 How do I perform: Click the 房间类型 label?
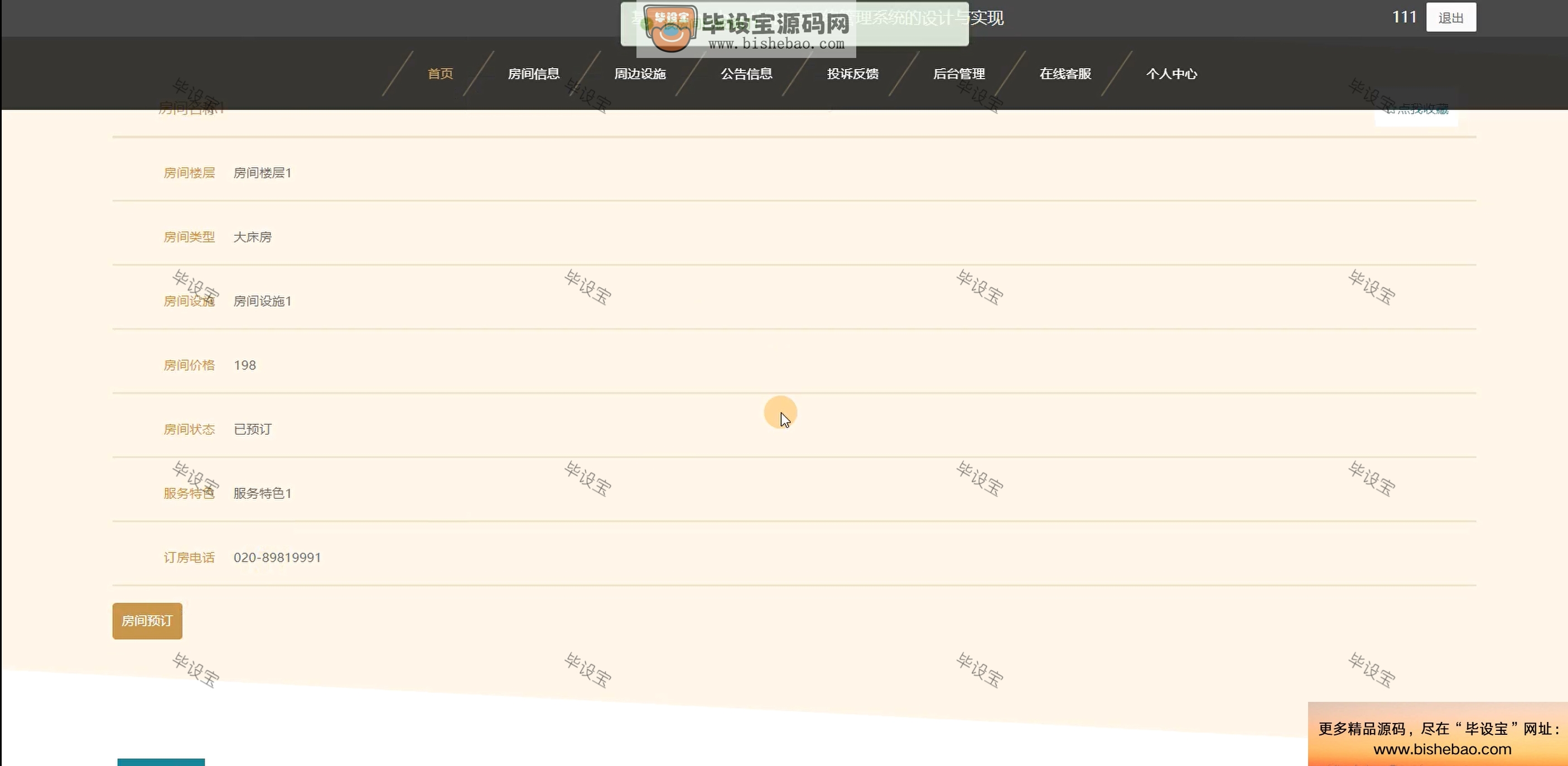pyautogui.click(x=189, y=237)
